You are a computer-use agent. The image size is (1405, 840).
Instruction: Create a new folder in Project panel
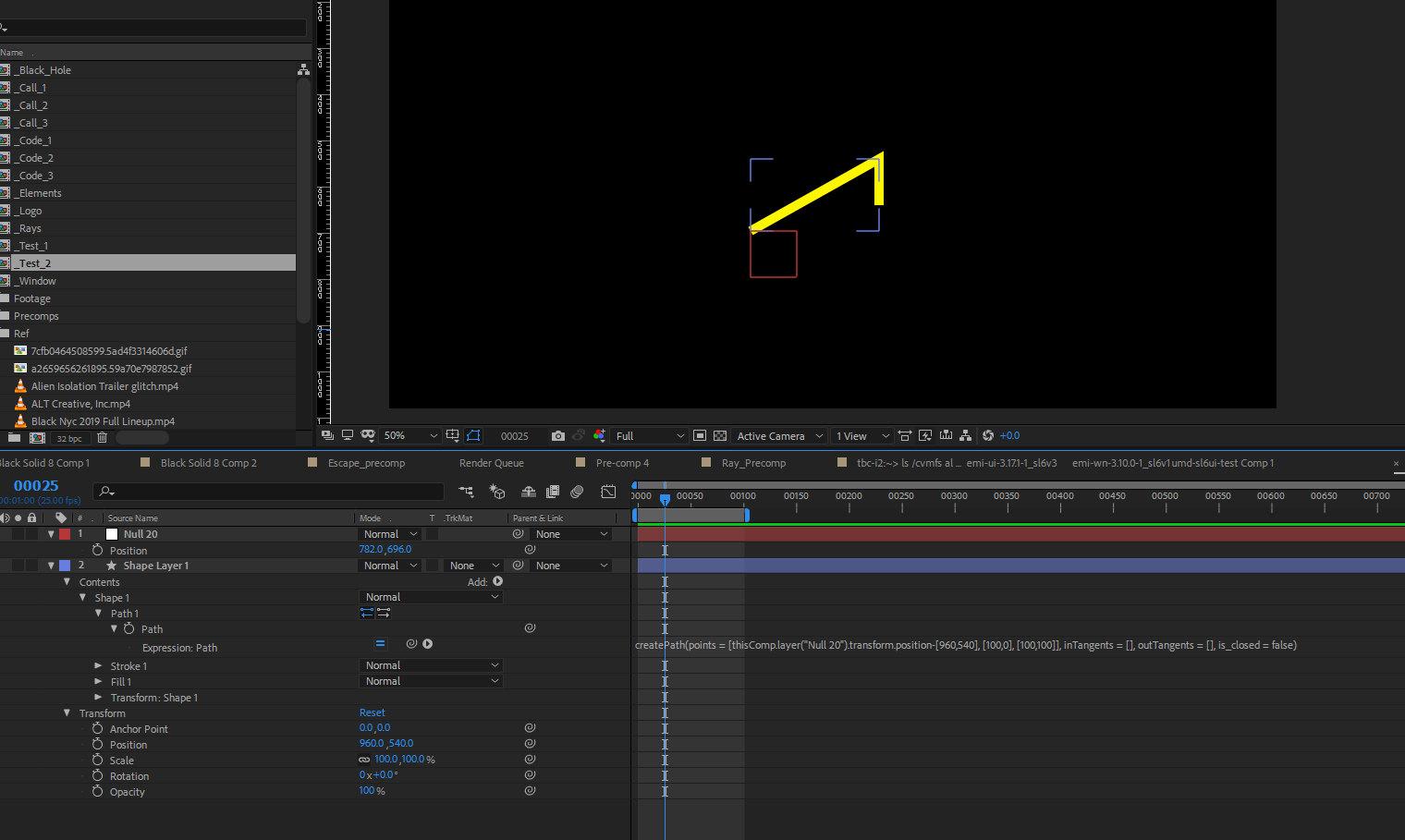point(14,438)
